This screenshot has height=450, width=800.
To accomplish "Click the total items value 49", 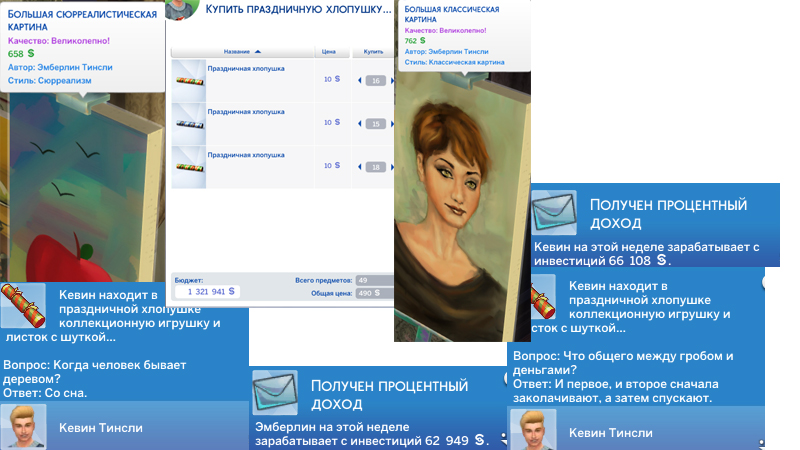I will click(x=374, y=280).
